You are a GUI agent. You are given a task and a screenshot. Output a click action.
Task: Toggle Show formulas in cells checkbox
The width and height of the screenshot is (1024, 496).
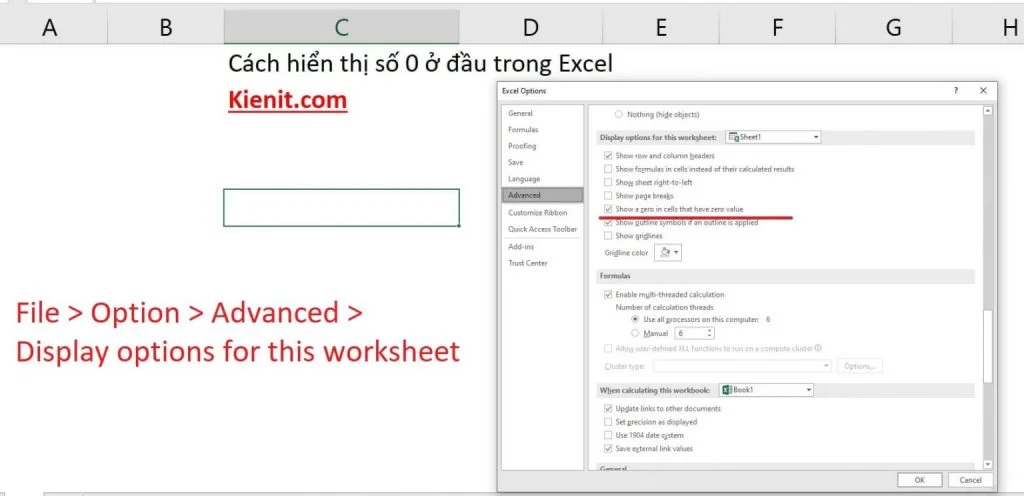coord(609,169)
